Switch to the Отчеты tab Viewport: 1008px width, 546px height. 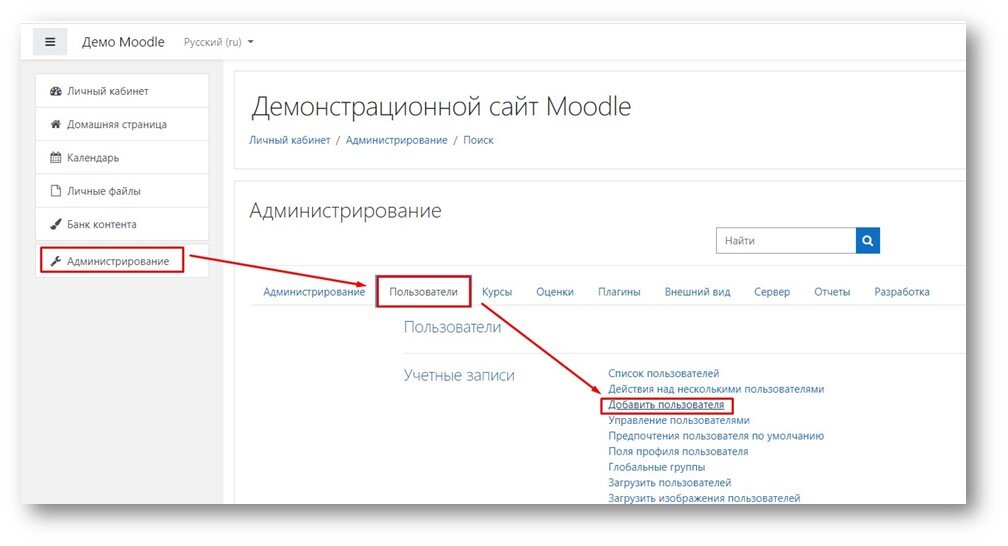[832, 292]
